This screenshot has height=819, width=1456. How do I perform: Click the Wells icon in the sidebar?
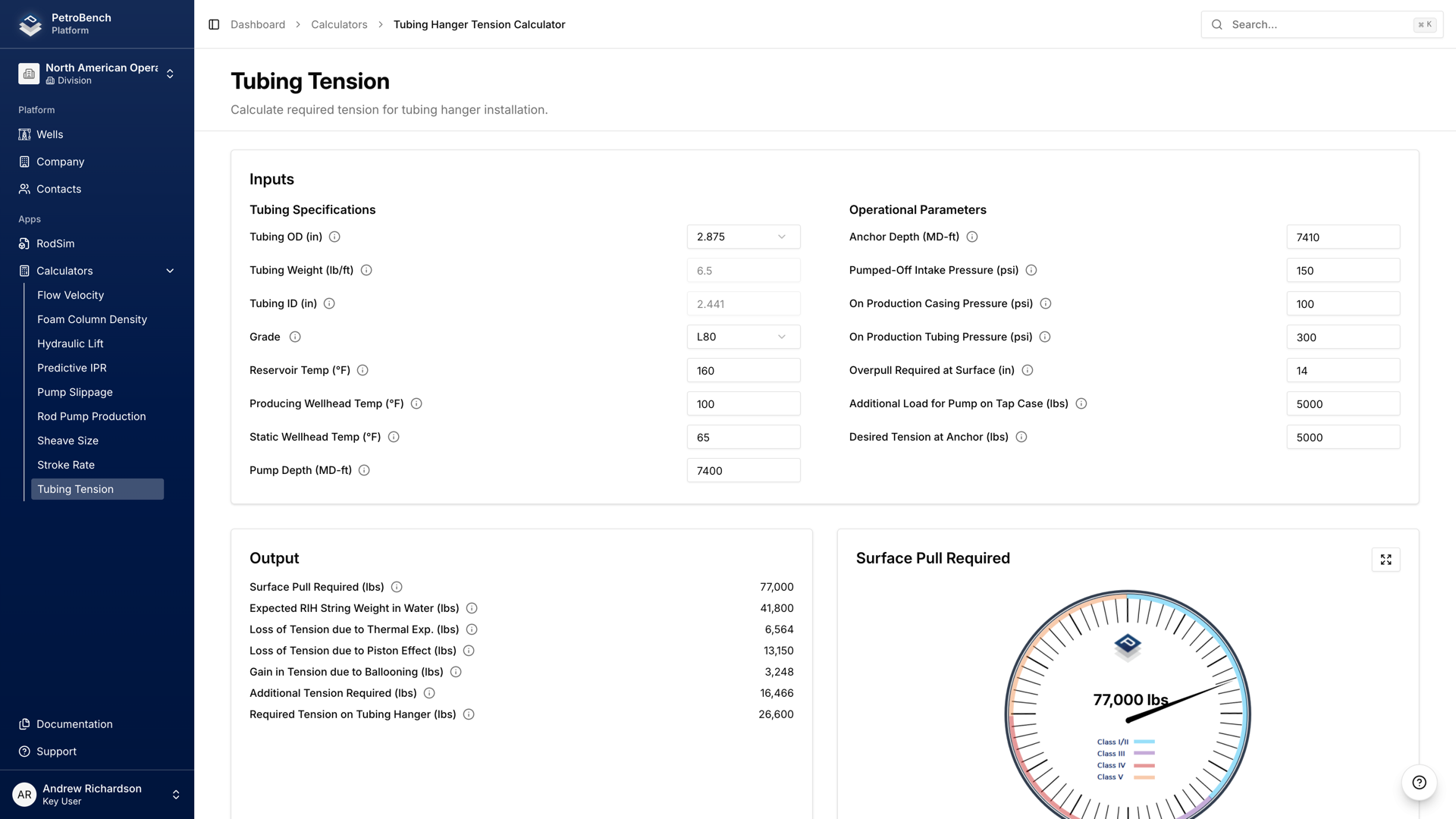[x=24, y=134]
